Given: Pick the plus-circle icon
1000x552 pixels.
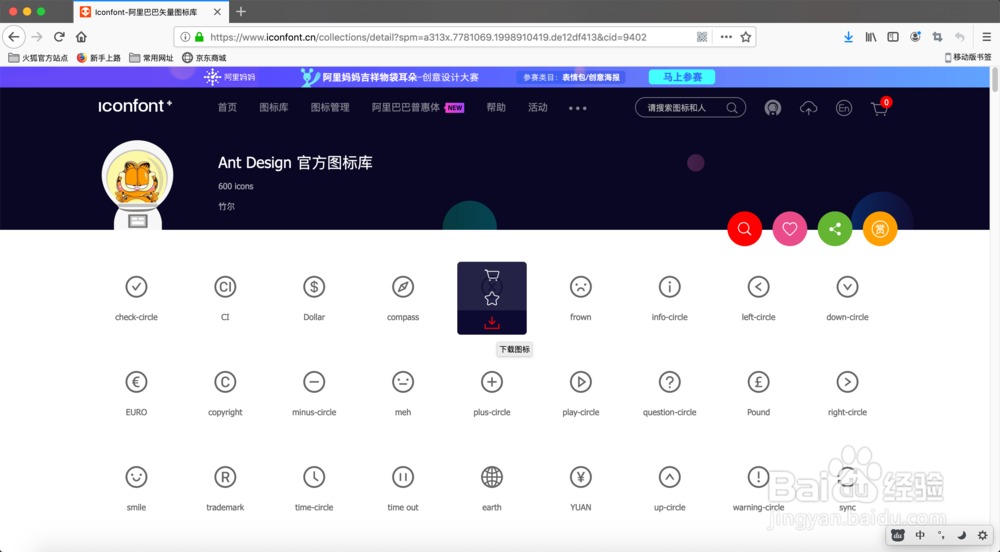Looking at the screenshot, I should tap(492, 382).
